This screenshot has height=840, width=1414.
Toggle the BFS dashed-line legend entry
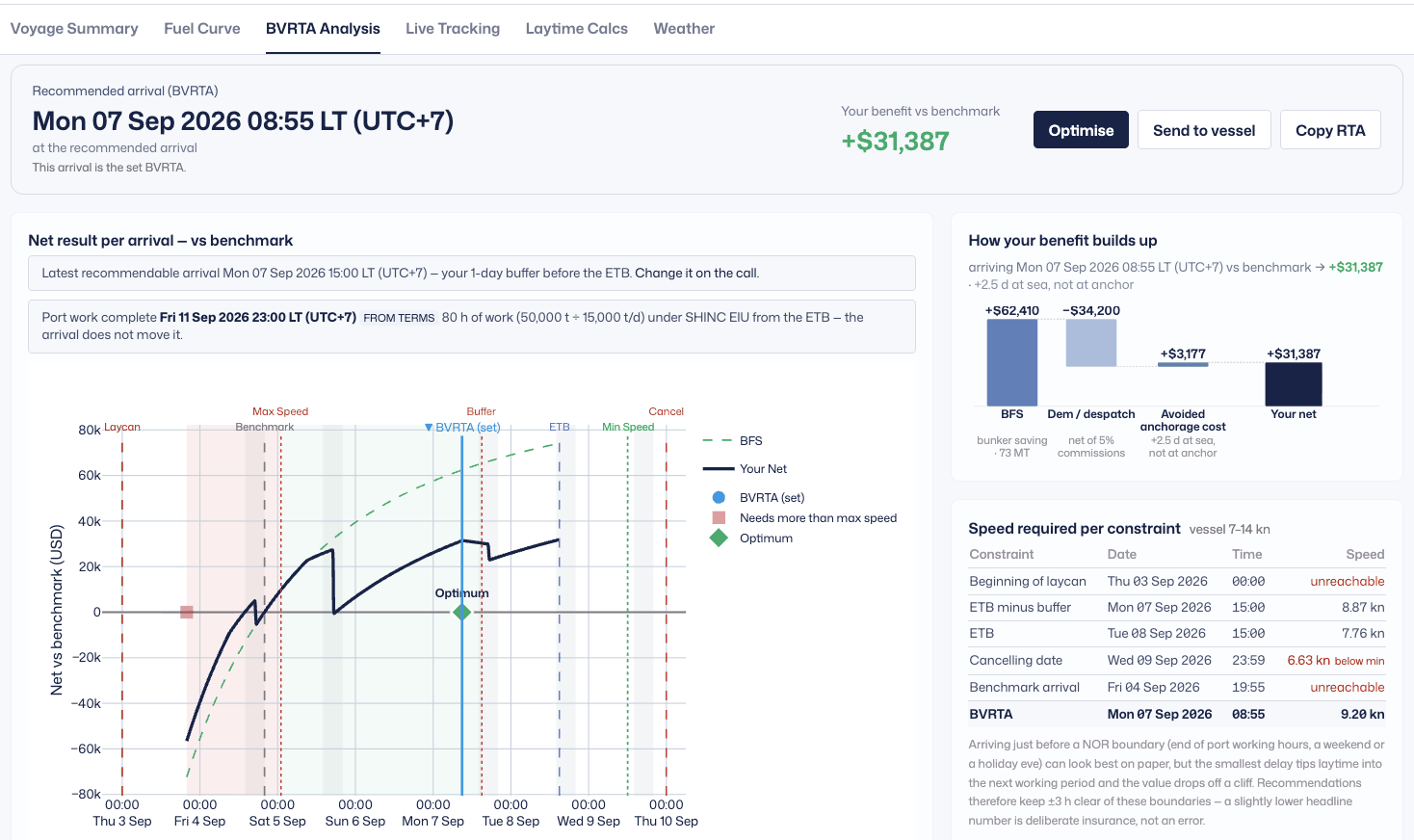coord(733,441)
